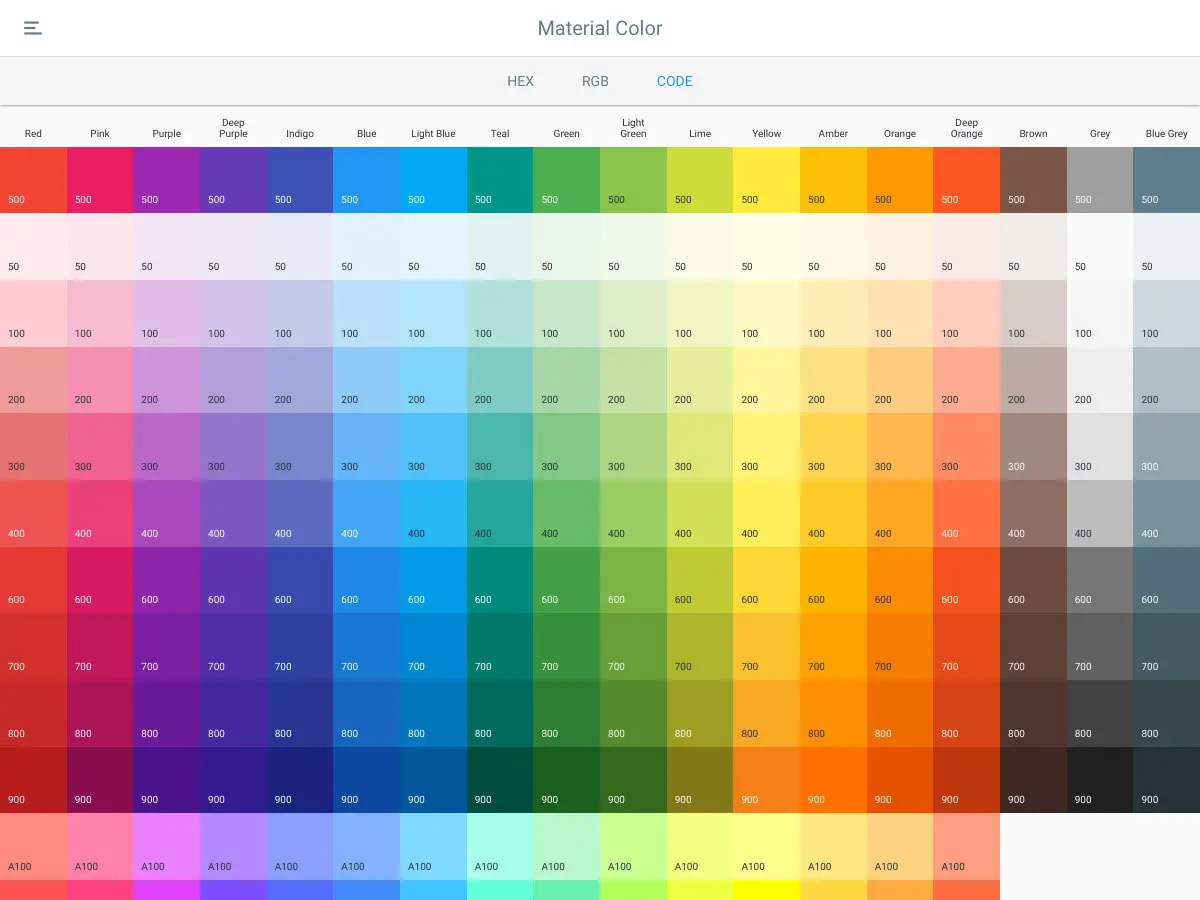Switch to the RGB tab

[595, 81]
